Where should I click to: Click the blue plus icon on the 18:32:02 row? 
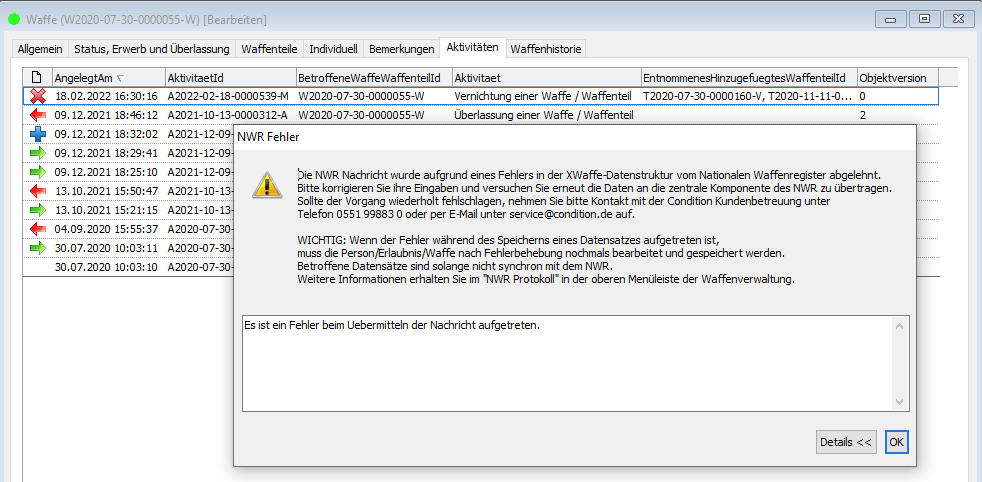(38, 134)
